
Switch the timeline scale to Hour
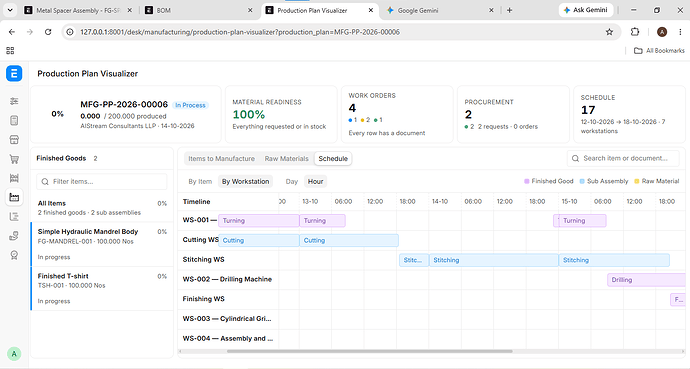coord(316,182)
